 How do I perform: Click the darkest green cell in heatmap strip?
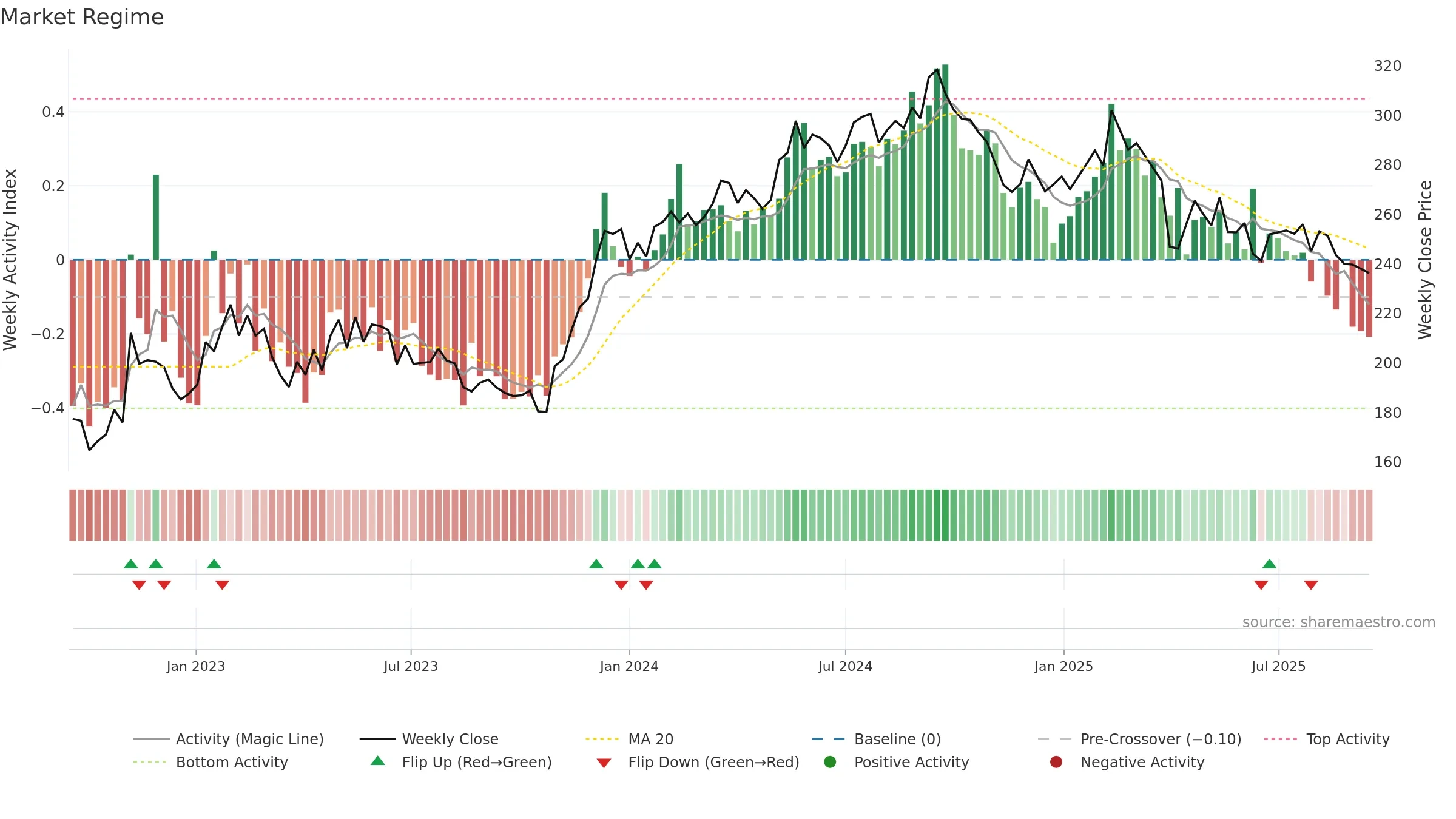[945, 515]
